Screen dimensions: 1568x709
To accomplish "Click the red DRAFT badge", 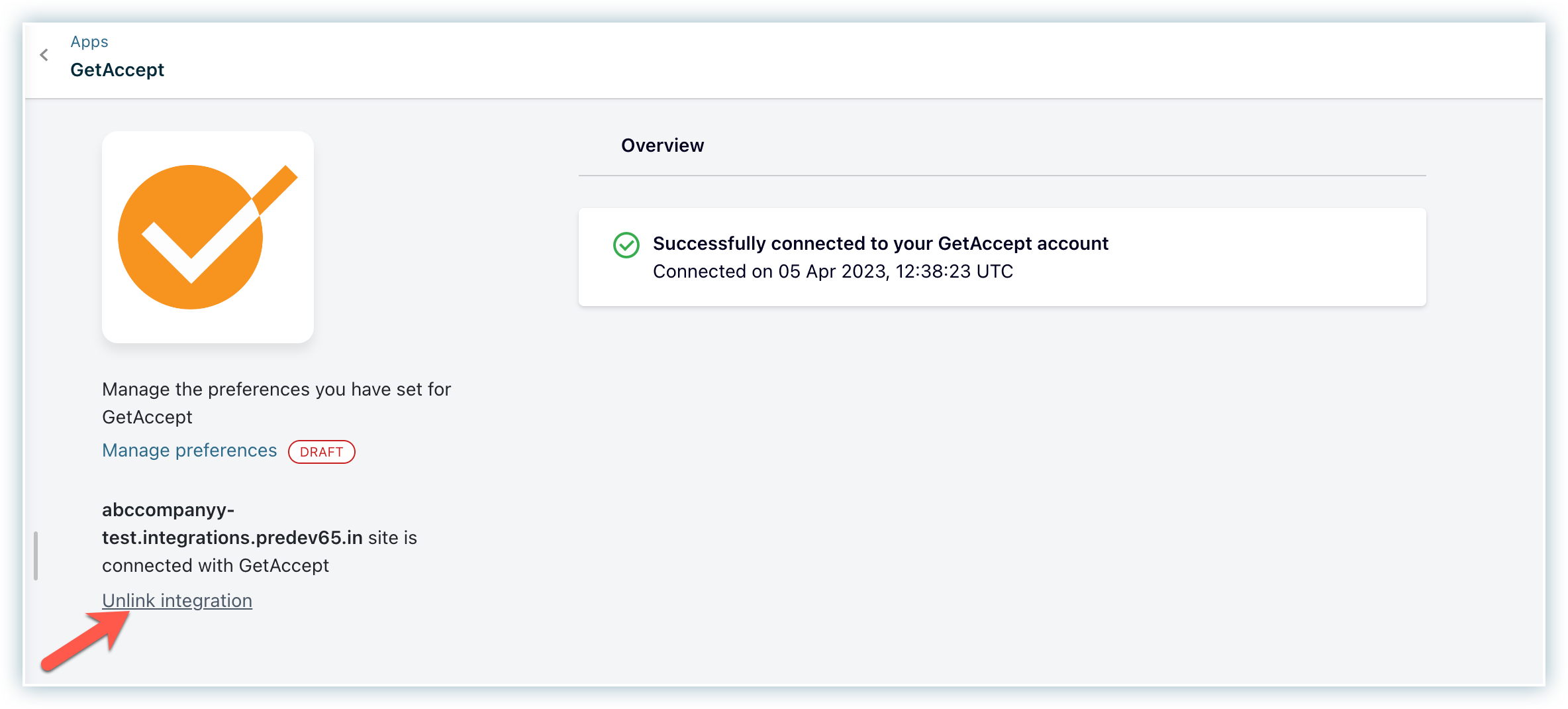I will (x=322, y=452).
